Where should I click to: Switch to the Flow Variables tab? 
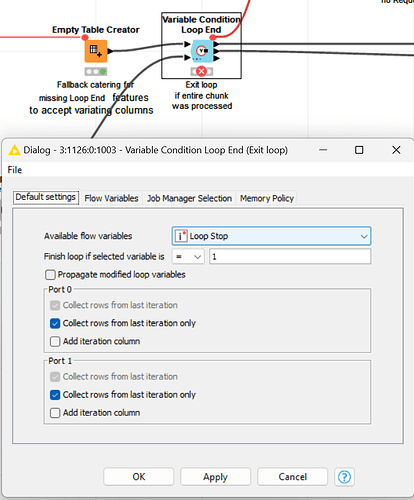(111, 198)
